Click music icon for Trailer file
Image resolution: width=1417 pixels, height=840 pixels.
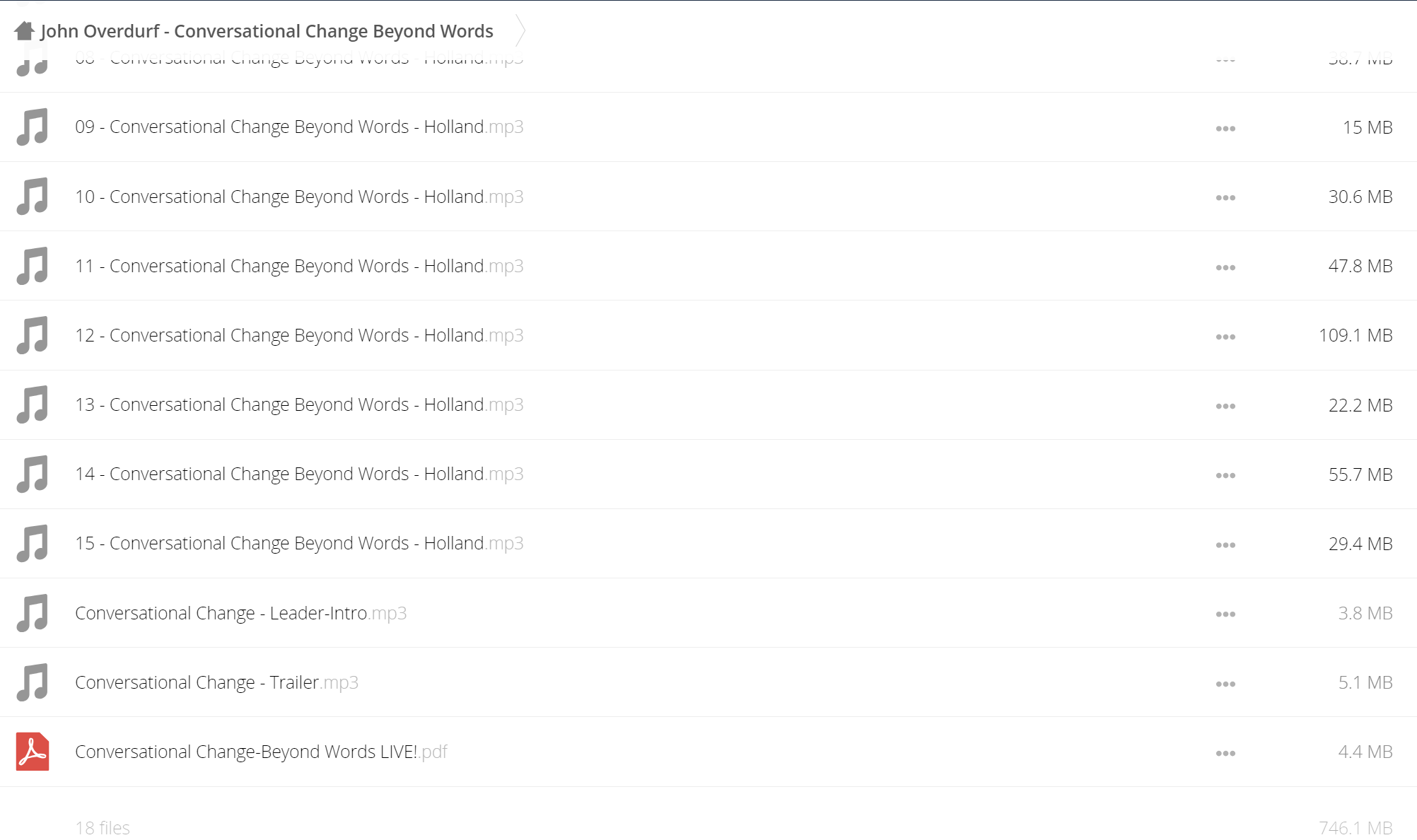coord(33,682)
